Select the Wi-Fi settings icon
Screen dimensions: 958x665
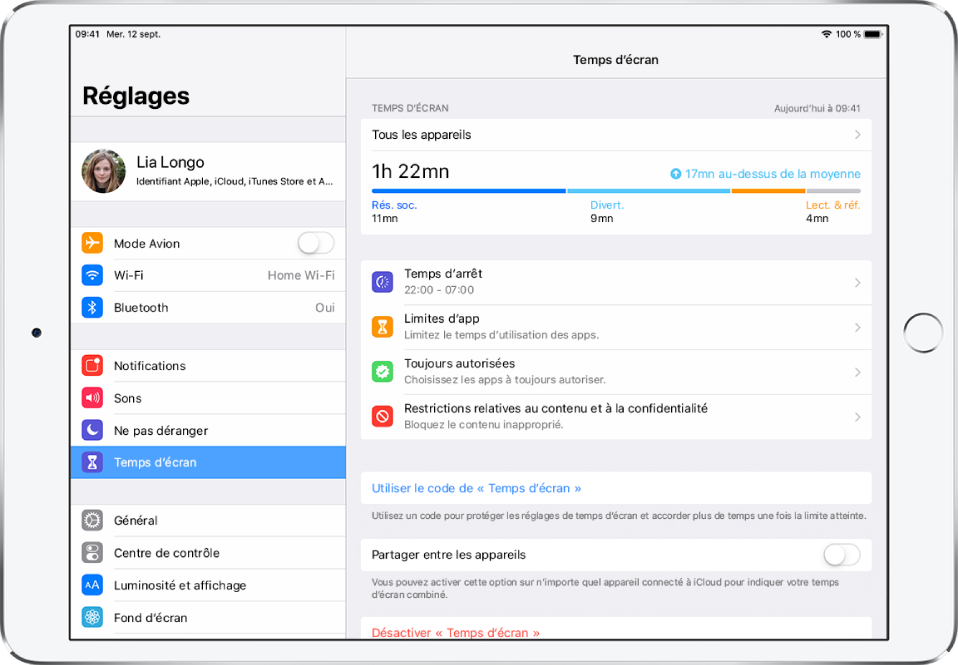click(x=92, y=275)
